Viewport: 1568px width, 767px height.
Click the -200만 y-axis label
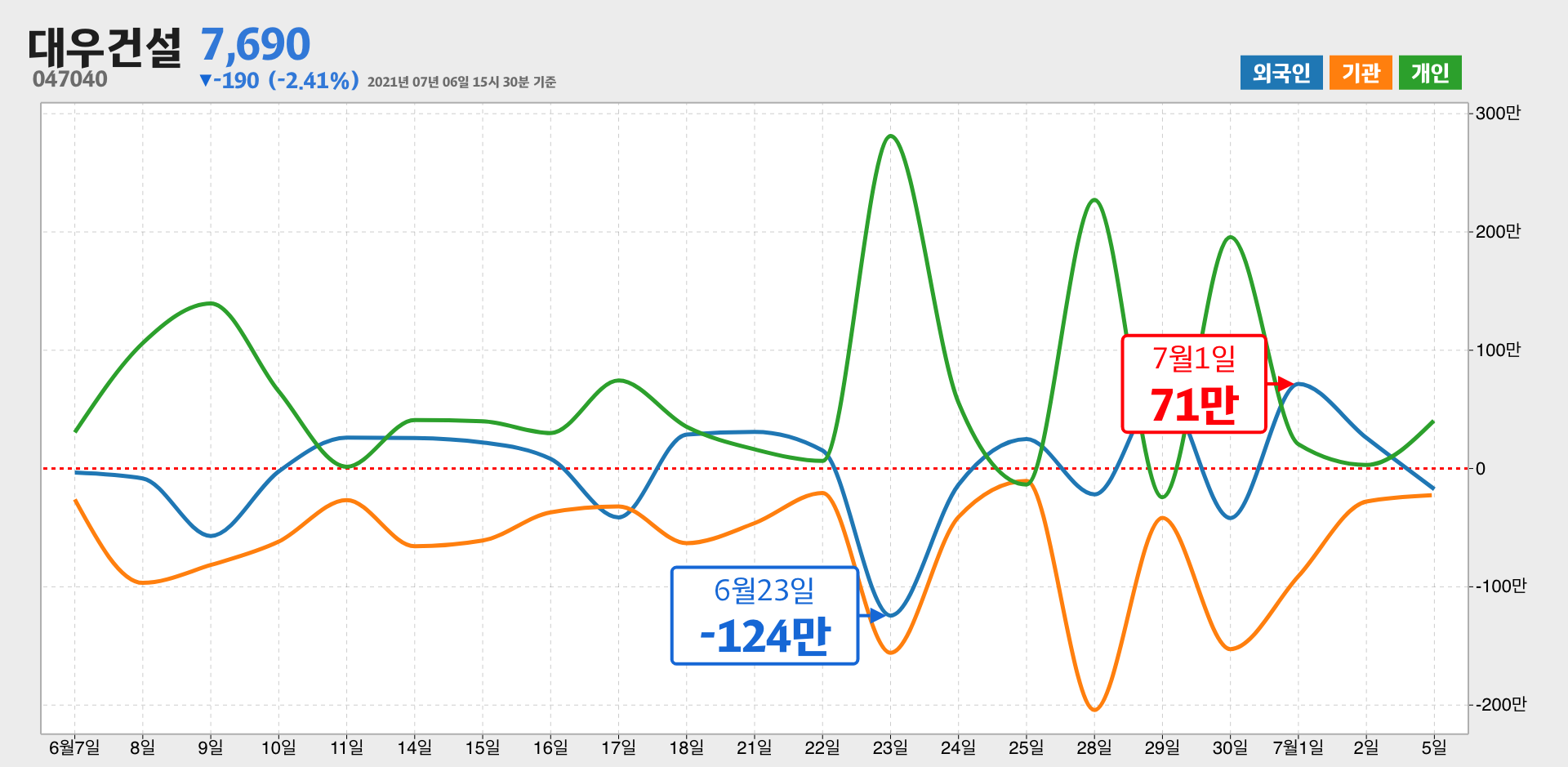1500,705
